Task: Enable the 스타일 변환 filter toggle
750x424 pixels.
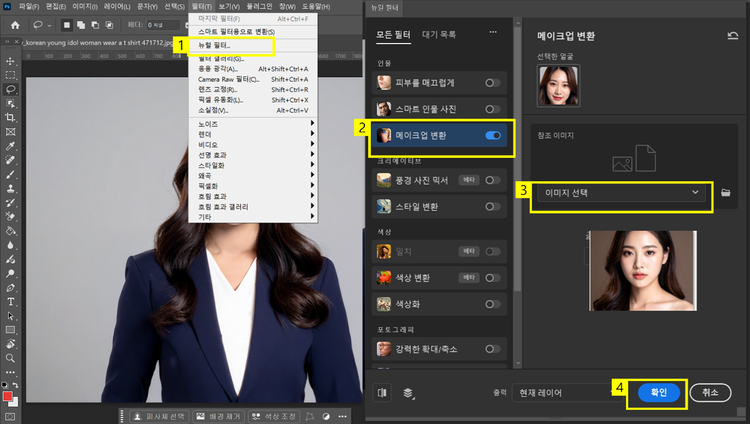Action: pos(493,207)
